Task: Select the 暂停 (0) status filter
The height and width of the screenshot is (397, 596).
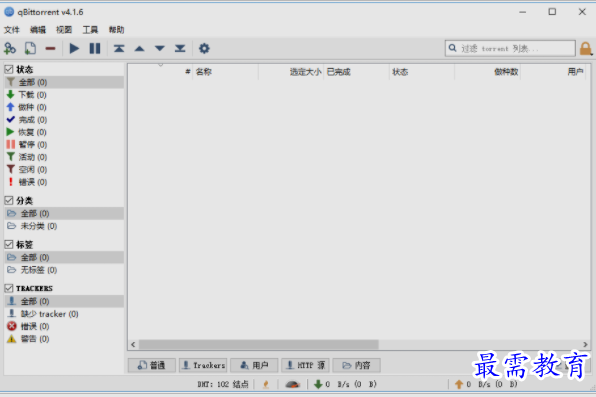Action: (64, 145)
